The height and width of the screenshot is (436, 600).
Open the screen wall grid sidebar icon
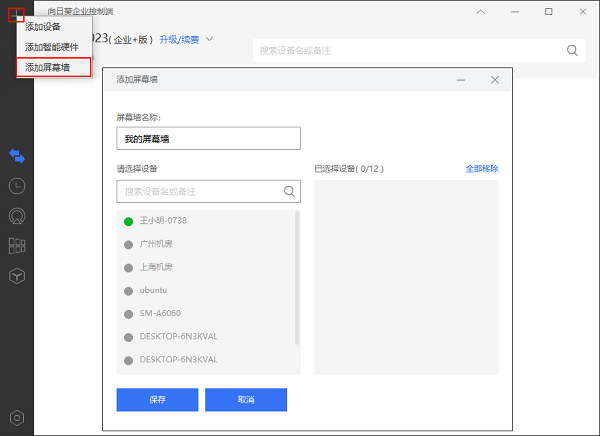point(17,246)
